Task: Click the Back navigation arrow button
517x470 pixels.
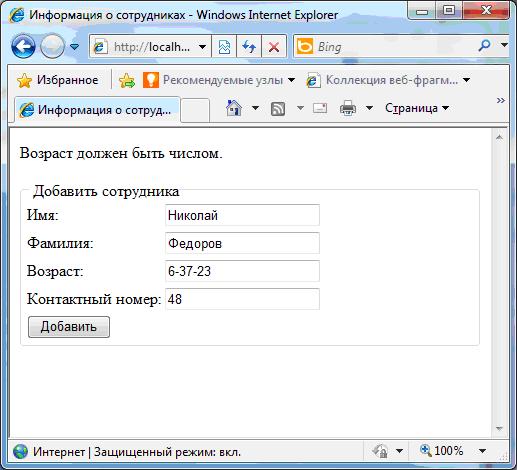Action: tap(23, 46)
